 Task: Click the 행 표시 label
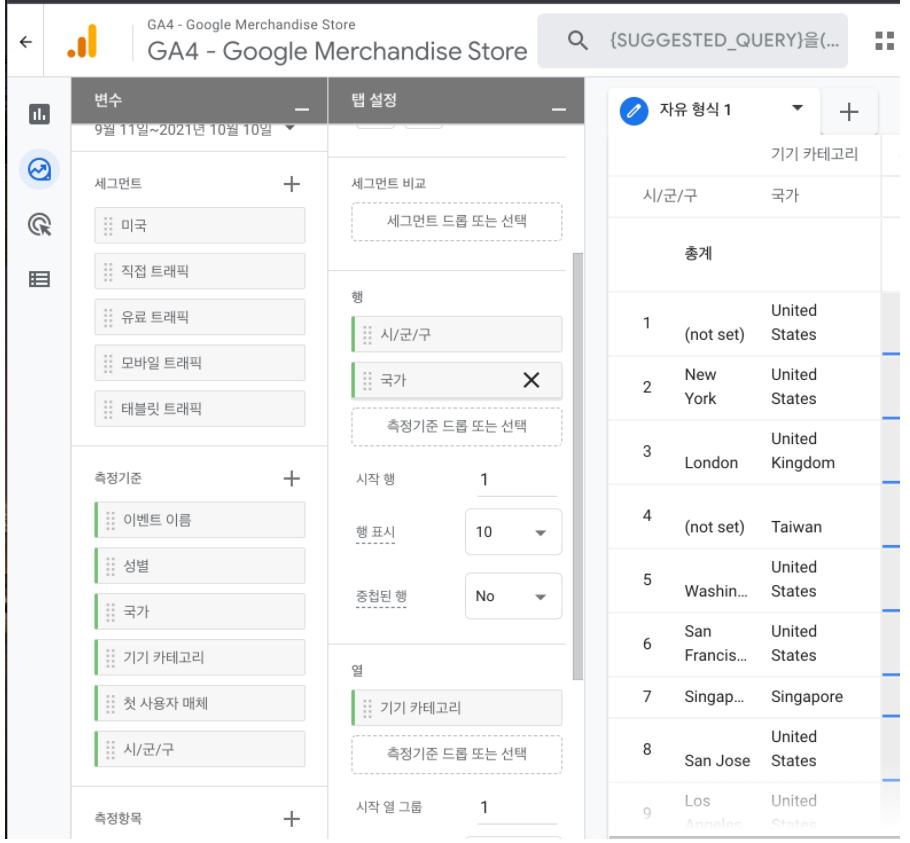point(375,532)
